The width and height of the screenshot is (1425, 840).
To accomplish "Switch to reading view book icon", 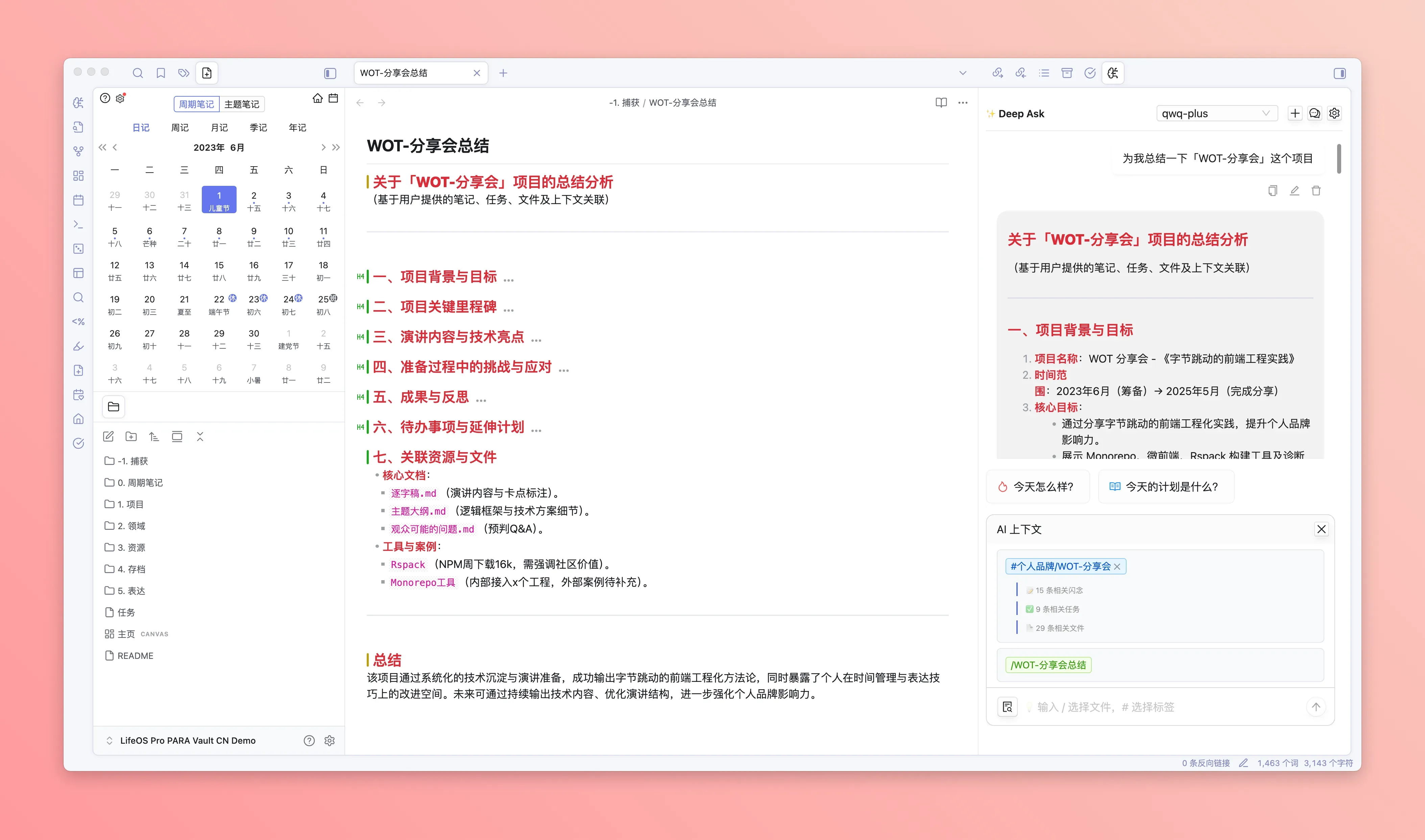I will (941, 102).
